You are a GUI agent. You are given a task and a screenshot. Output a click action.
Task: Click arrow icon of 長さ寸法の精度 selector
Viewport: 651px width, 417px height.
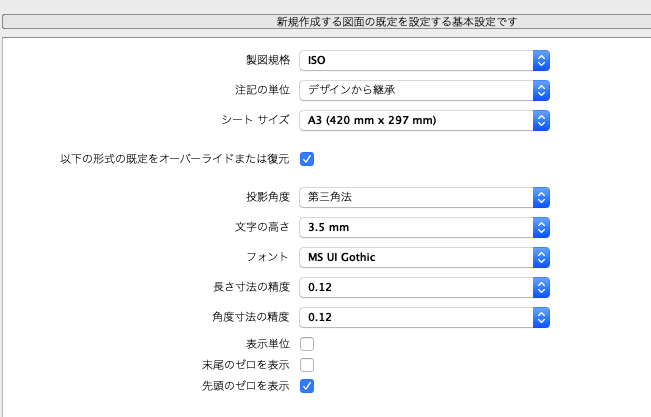541,287
